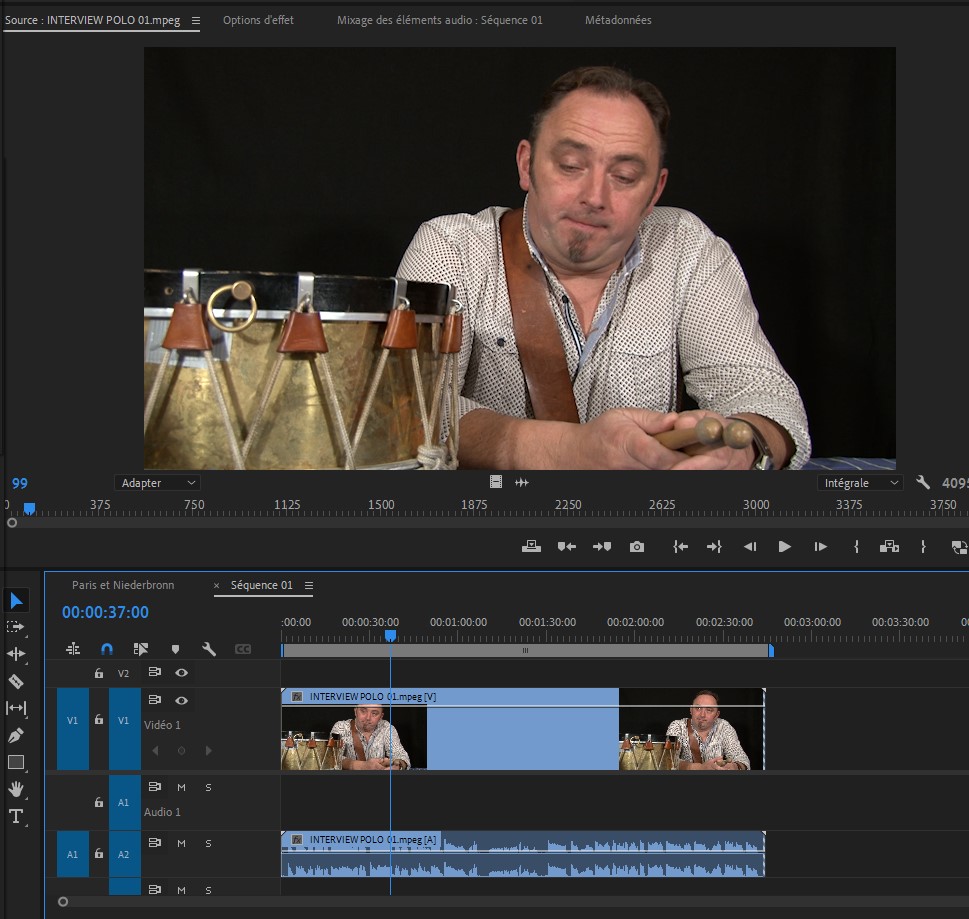The height and width of the screenshot is (919, 969).
Task: Select the Pen tool
Action: 16,735
